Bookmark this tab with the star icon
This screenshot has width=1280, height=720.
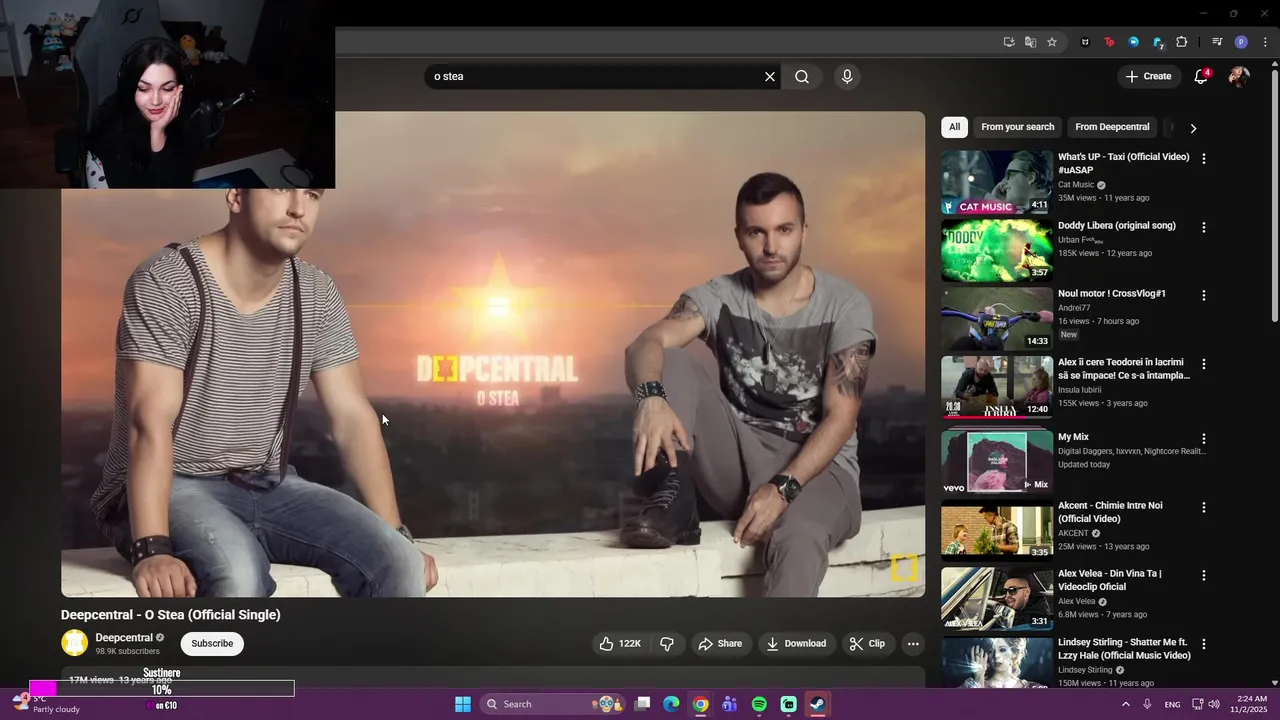pyautogui.click(x=1052, y=42)
